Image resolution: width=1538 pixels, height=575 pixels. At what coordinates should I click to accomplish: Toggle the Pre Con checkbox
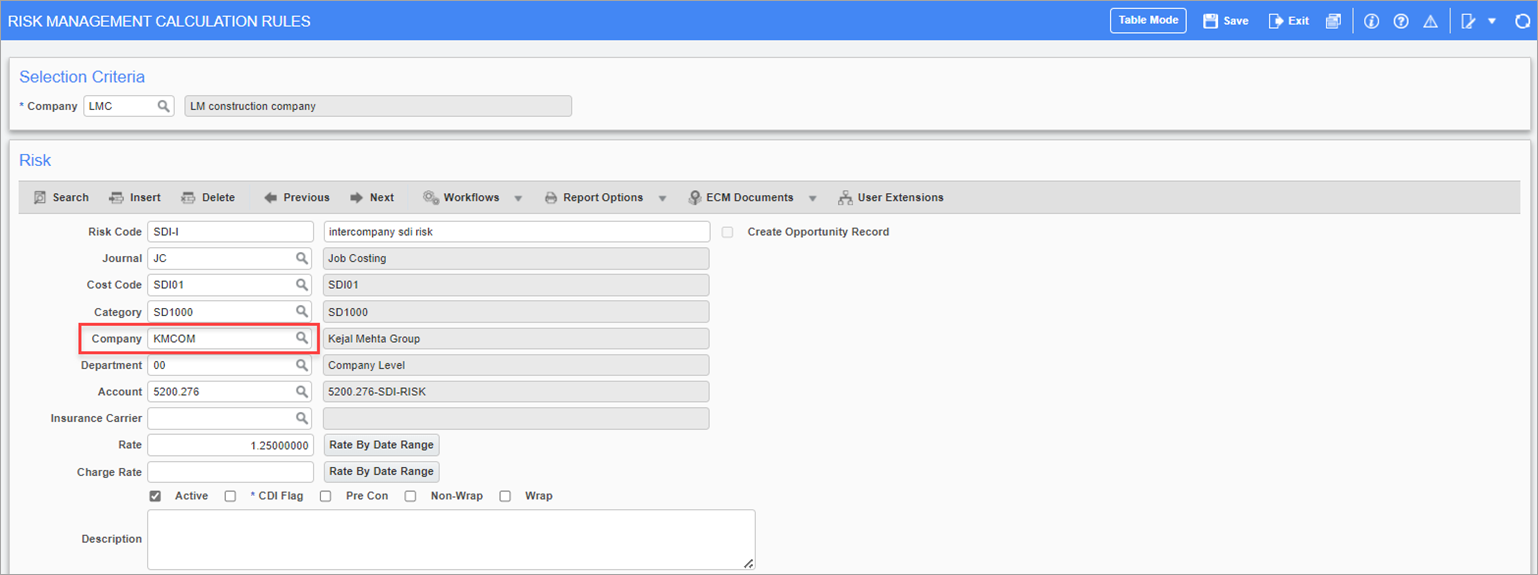point(326,496)
